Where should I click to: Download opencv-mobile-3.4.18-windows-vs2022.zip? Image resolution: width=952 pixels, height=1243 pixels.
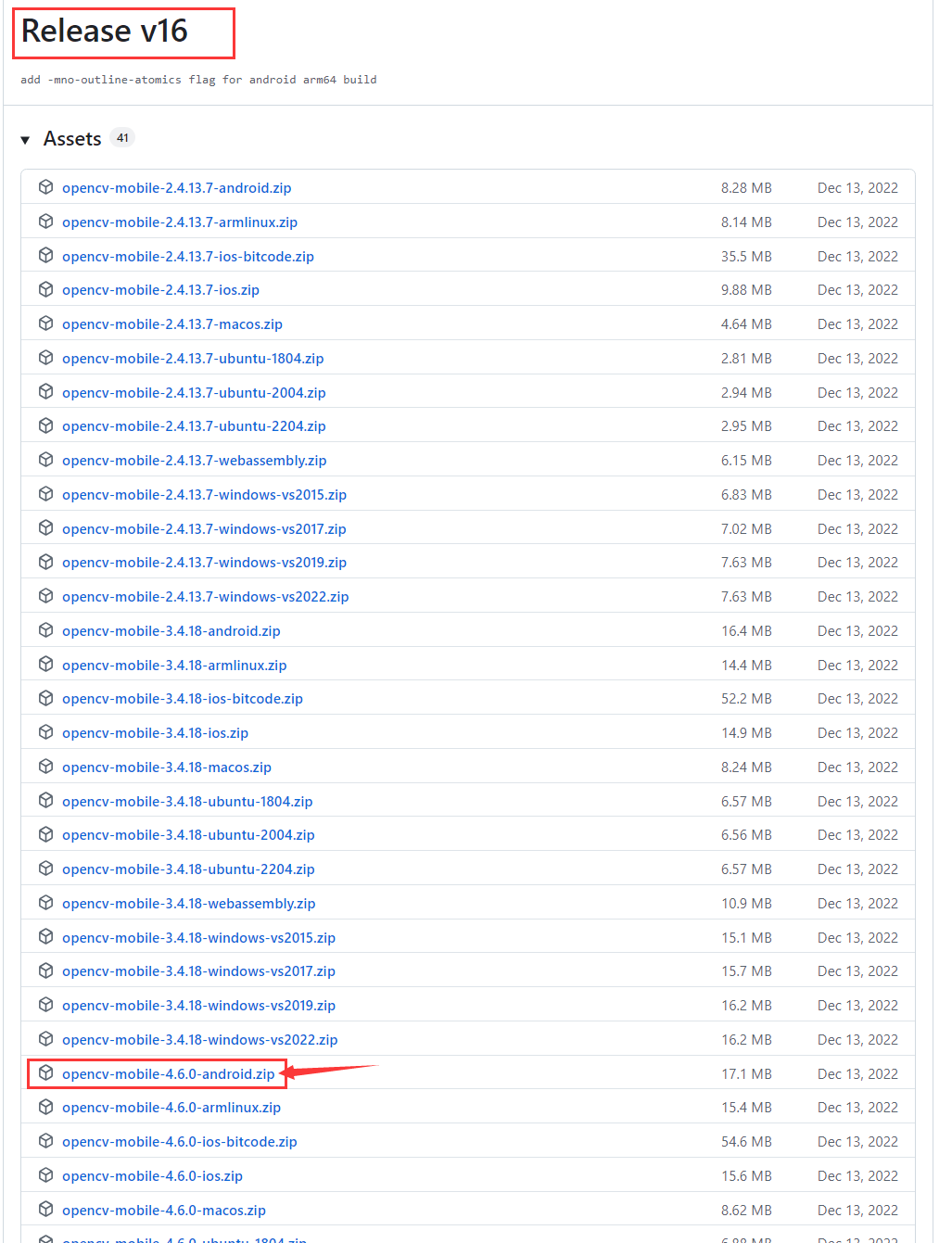(x=199, y=1040)
